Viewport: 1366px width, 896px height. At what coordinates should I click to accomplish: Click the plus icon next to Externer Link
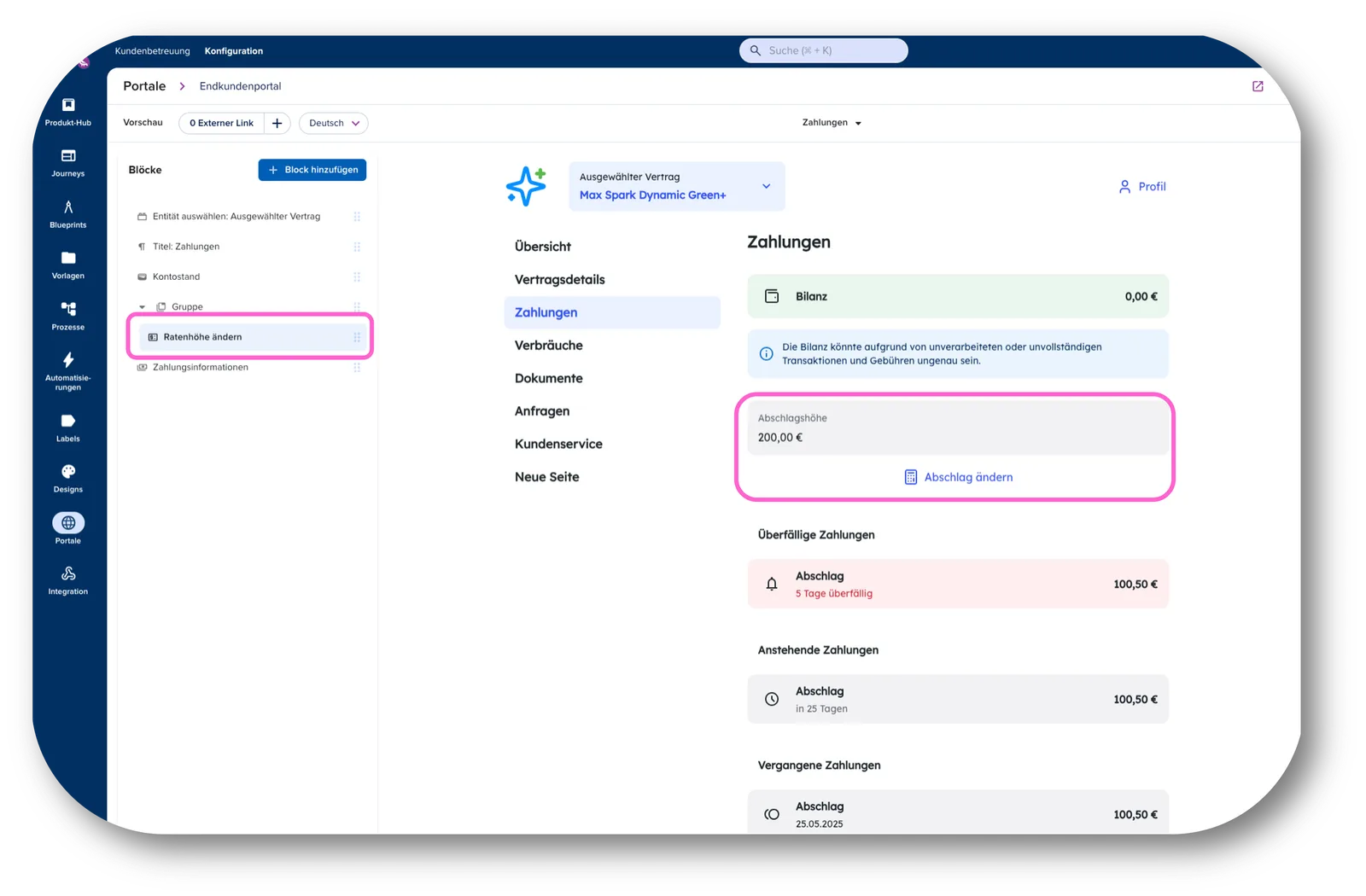pos(277,123)
